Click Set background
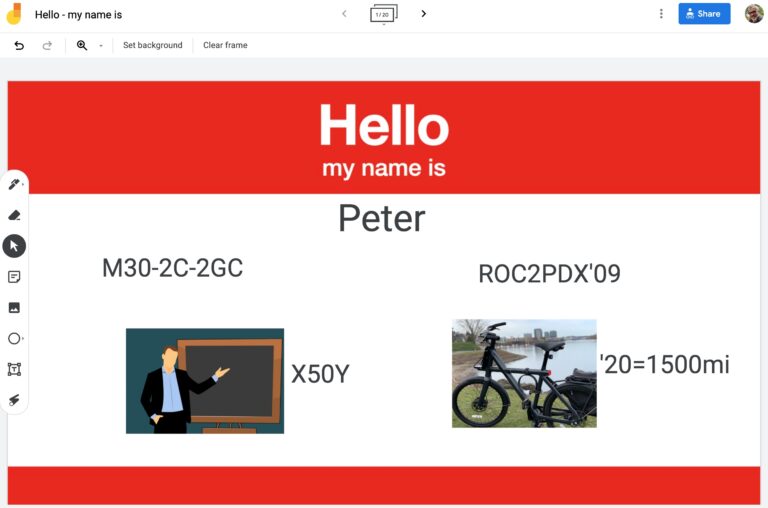 pos(152,45)
